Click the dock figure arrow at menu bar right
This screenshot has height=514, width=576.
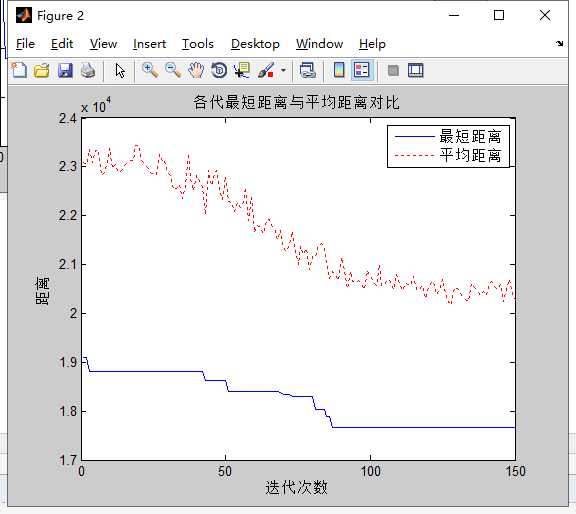(x=559, y=43)
